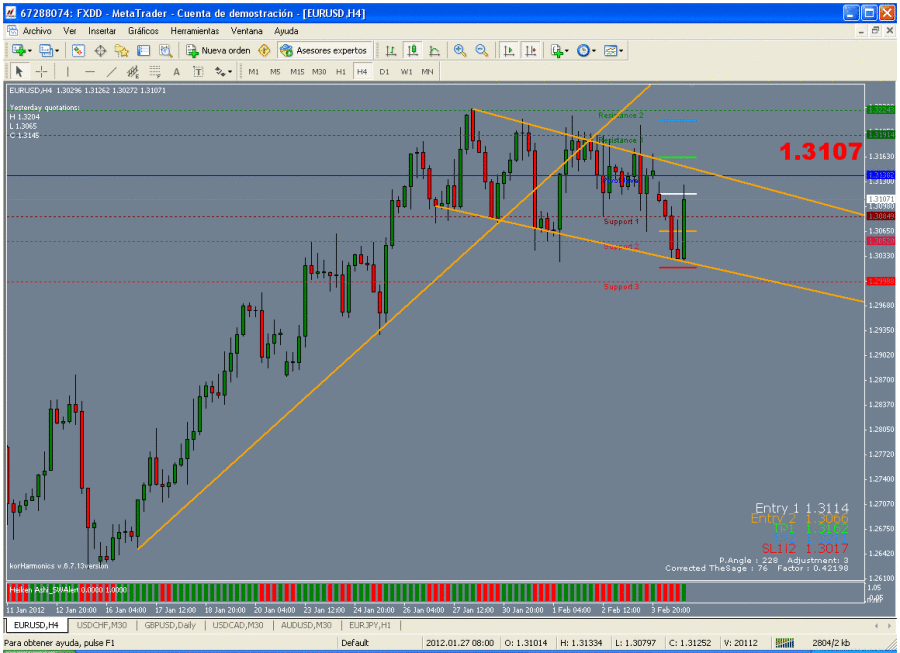Click the Nueva orden button
This screenshot has width=900, height=653.
[218, 50]
